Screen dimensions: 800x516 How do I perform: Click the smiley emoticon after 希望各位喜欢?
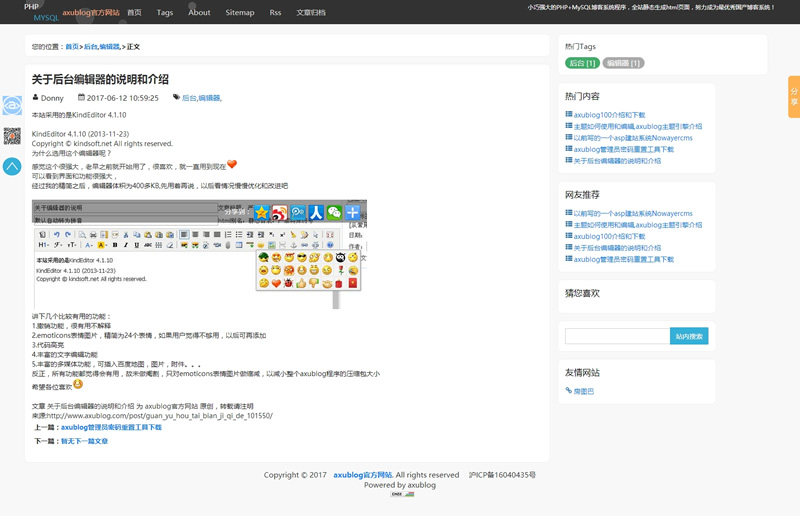coord(78,384)
